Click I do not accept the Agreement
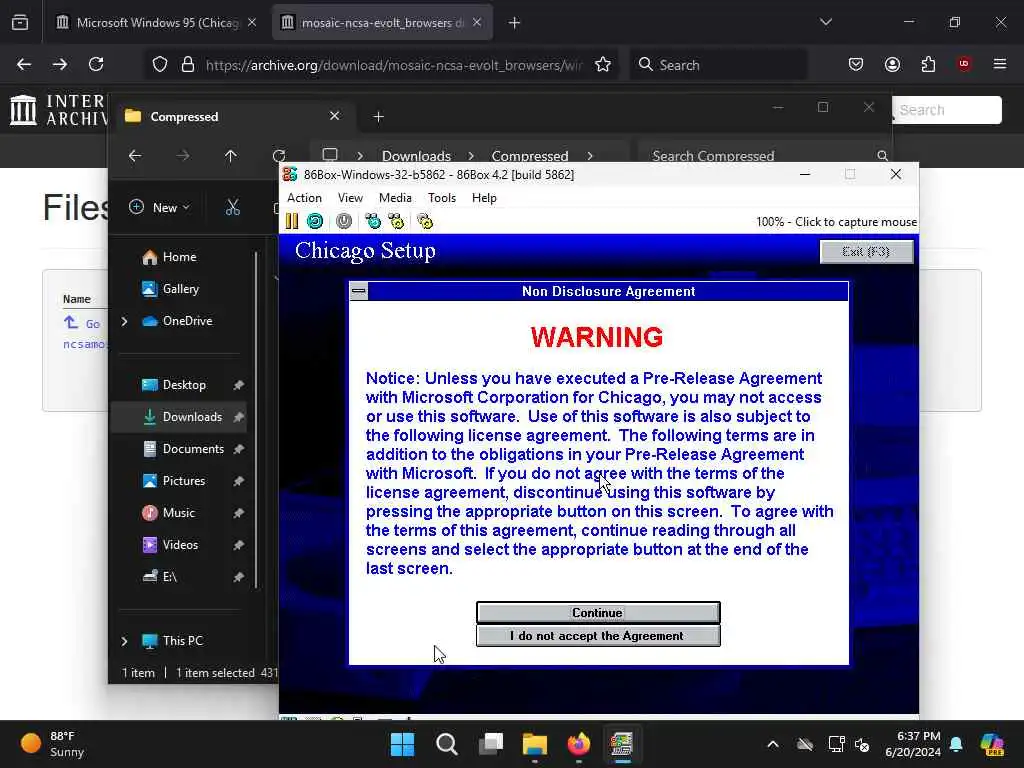 598,636
